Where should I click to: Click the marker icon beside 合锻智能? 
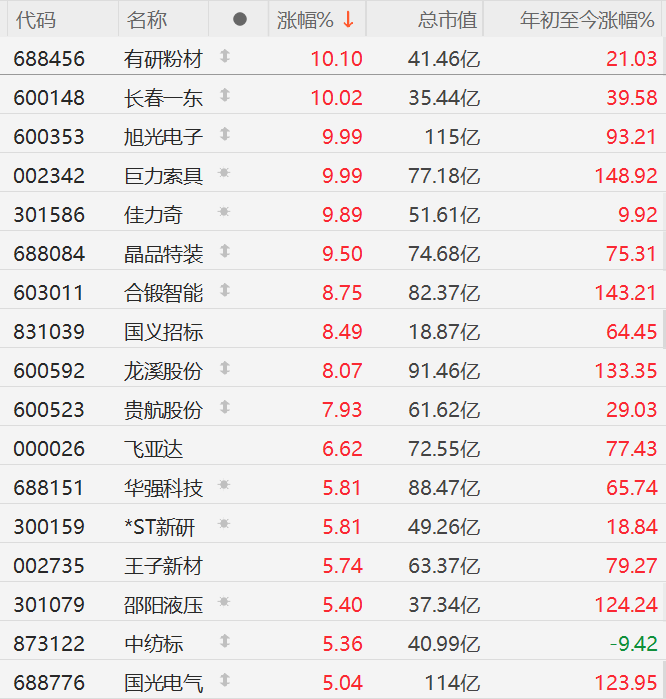click(x=225, y=290)
